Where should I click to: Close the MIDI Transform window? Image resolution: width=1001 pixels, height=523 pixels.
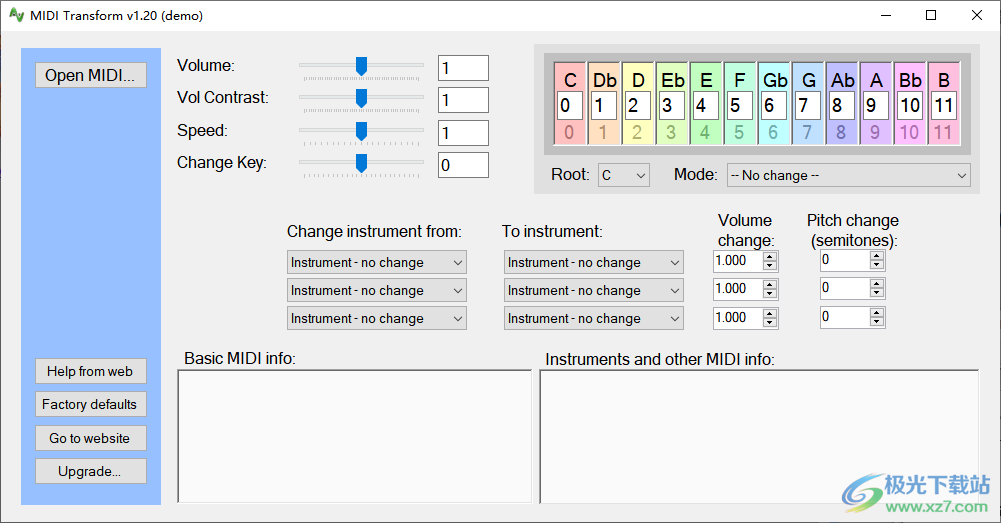coord(977,15)
